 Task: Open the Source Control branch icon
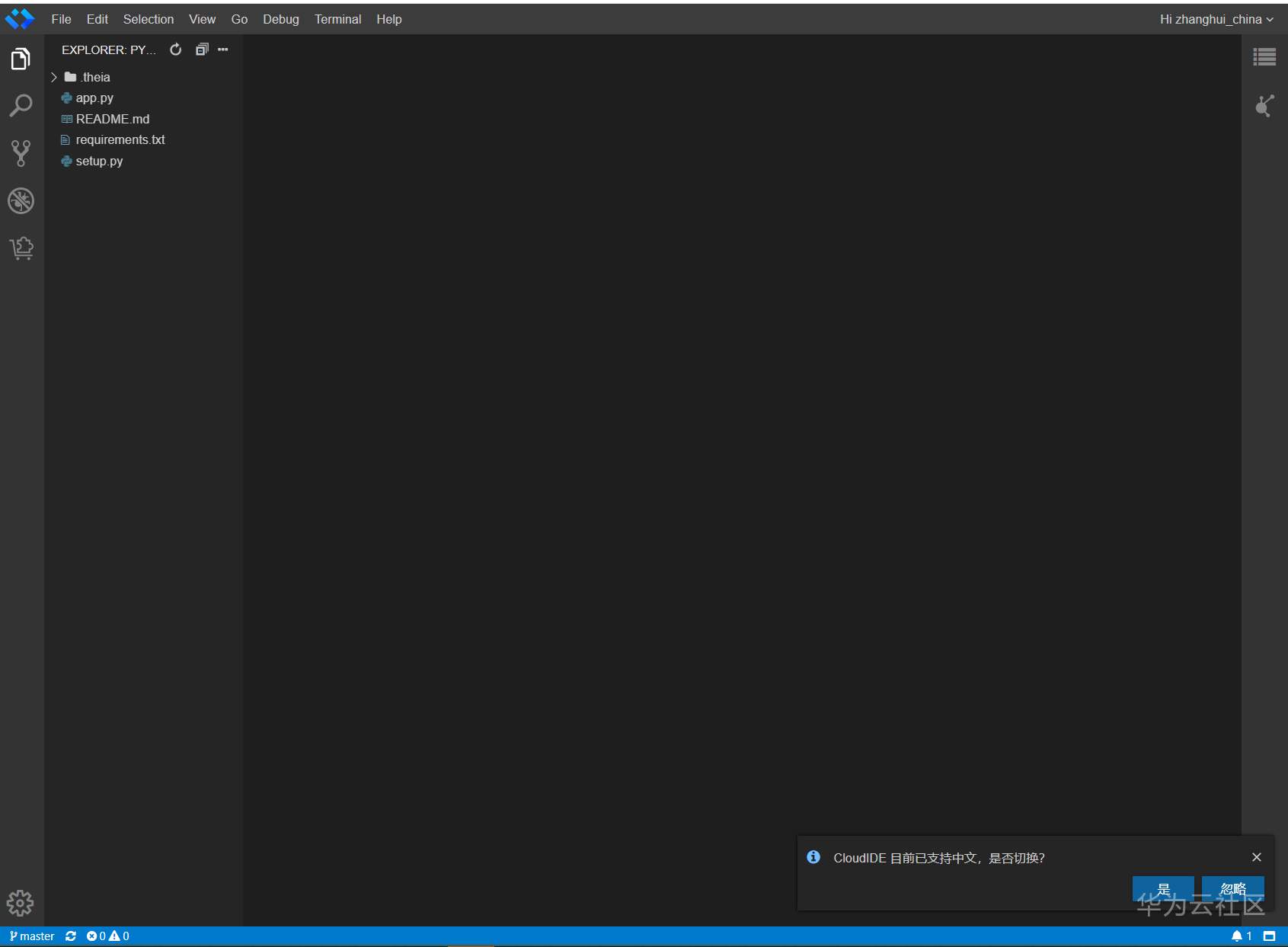click(x=21, y=153)
